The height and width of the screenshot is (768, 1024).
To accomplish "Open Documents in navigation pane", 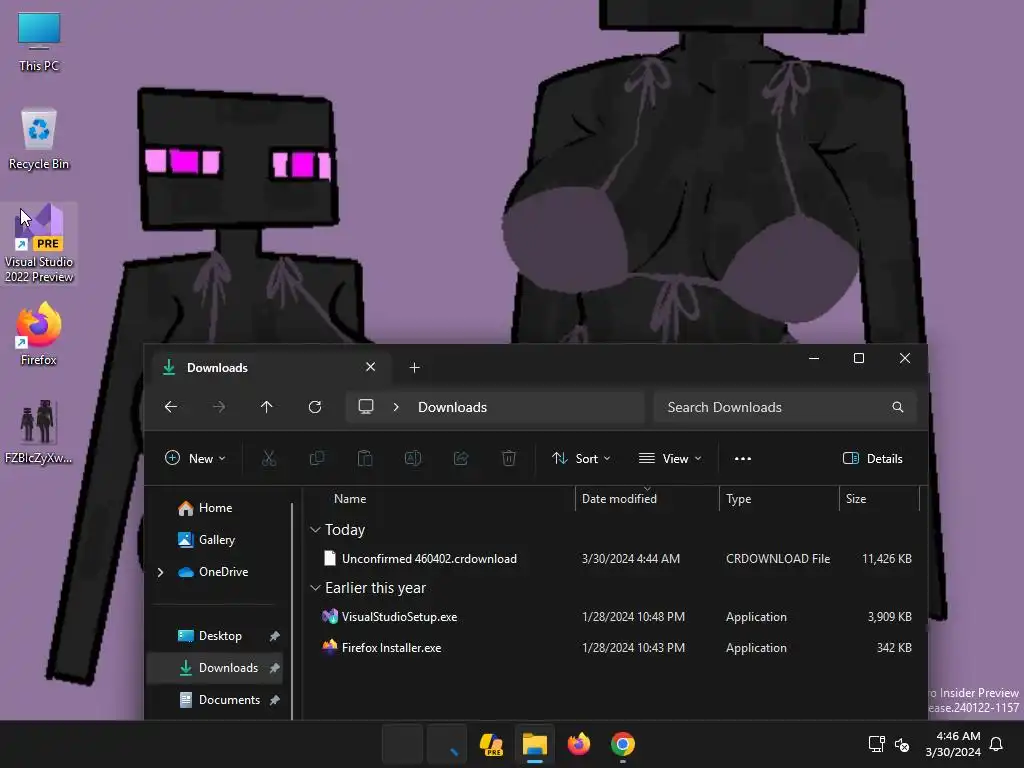I will pyautogui.click(x=229, y=699).
